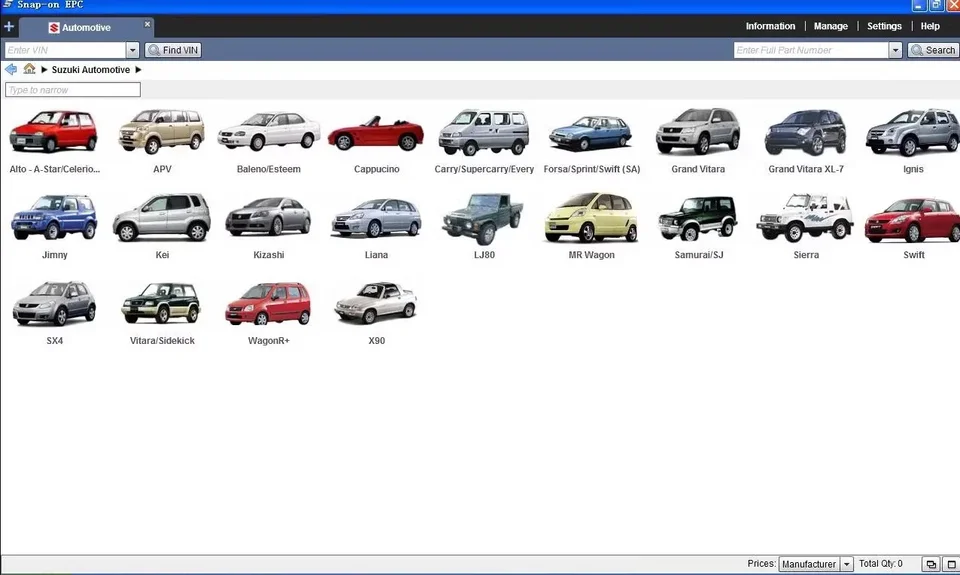Image resolution: width=960 pixels, height=575 pixels.
Task: Open the part number dropdown arrow
Action: pyautogui.click(x=896, y=50)
